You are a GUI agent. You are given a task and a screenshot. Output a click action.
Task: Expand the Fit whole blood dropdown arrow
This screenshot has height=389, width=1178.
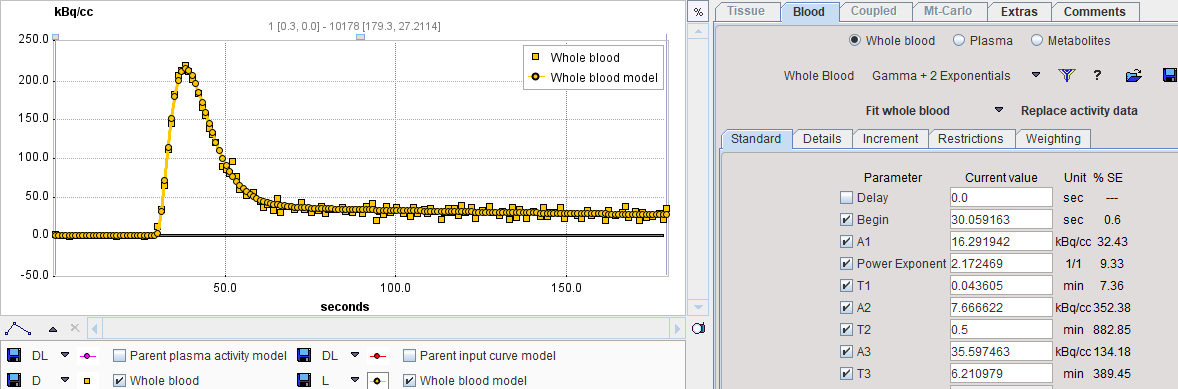point(998,110)
